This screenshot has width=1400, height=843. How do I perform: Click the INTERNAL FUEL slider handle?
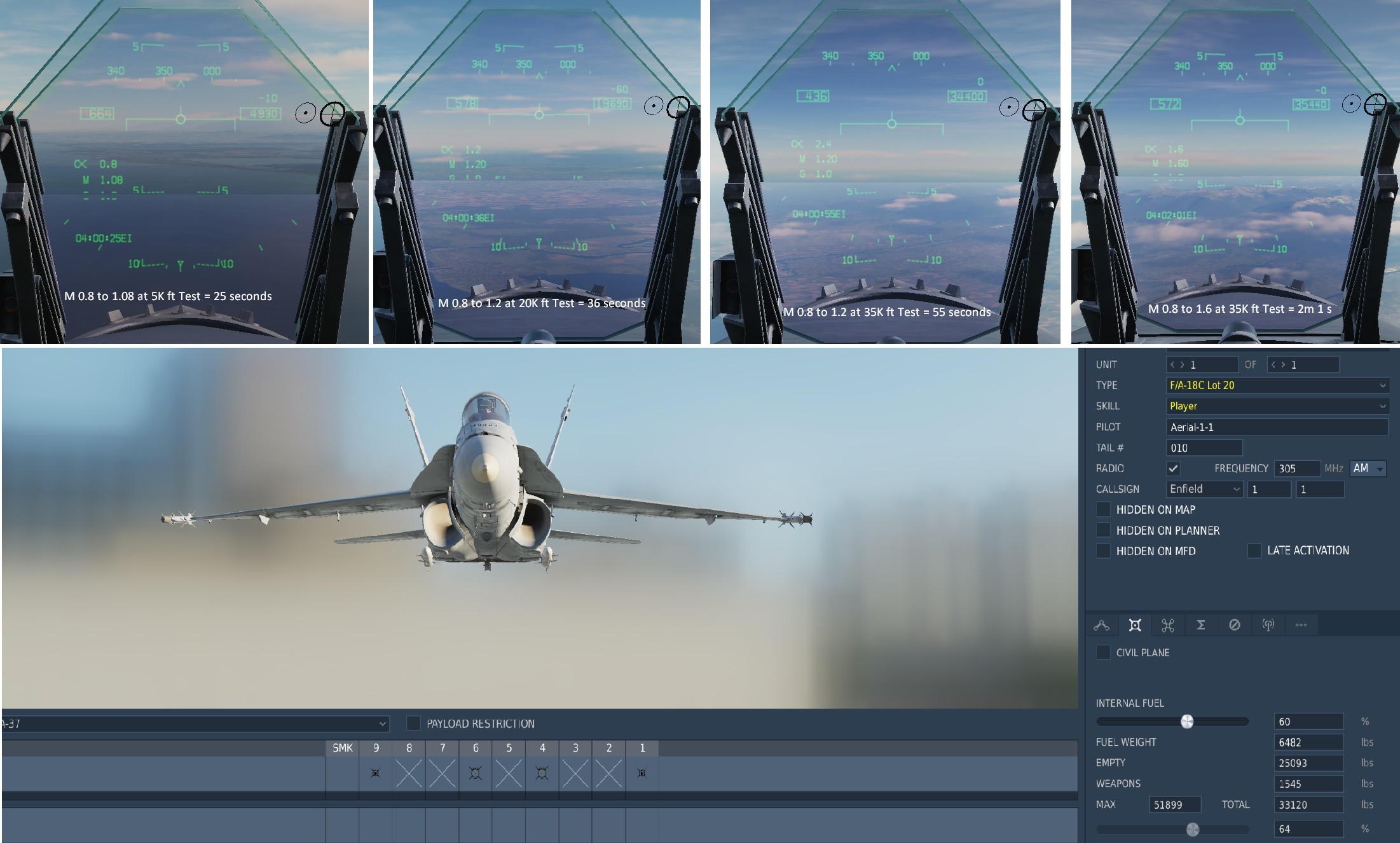coord(1187,722)
